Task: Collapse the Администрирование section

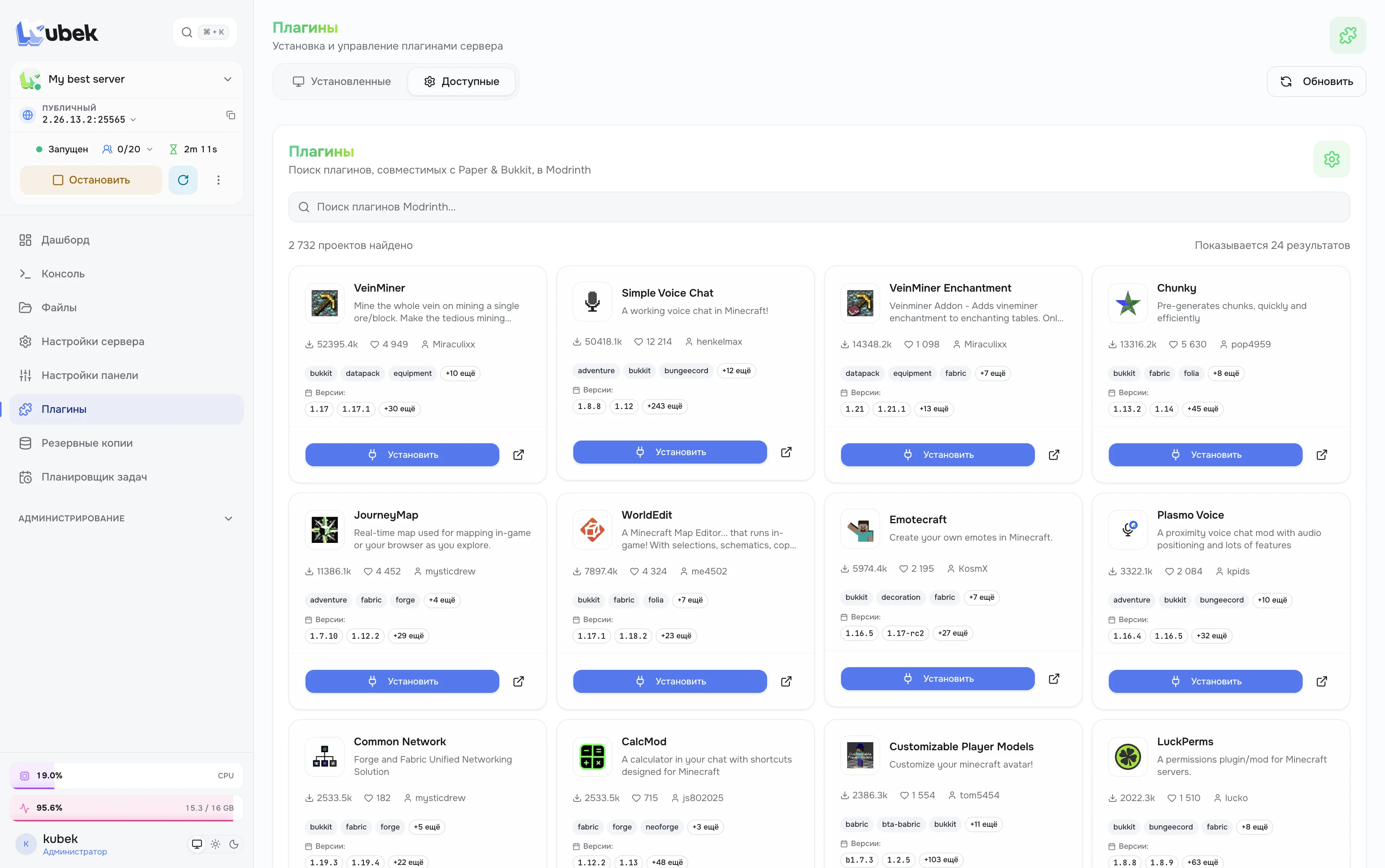Action: click(126, 518)
